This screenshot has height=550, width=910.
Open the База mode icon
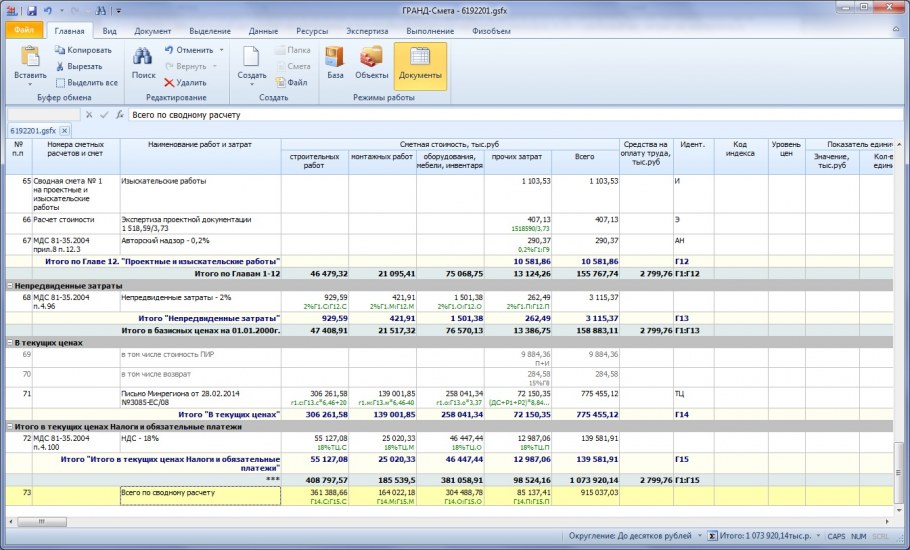(334, 57)
